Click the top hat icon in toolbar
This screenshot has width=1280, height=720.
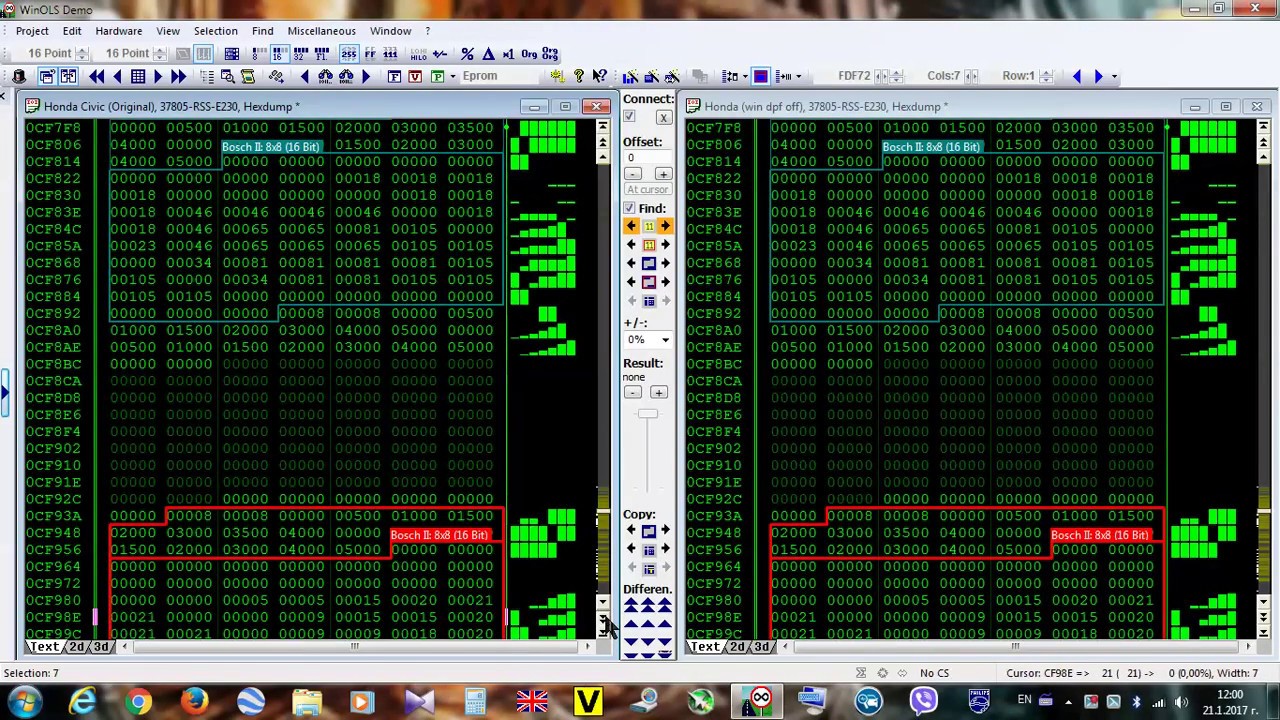(19, 76)
